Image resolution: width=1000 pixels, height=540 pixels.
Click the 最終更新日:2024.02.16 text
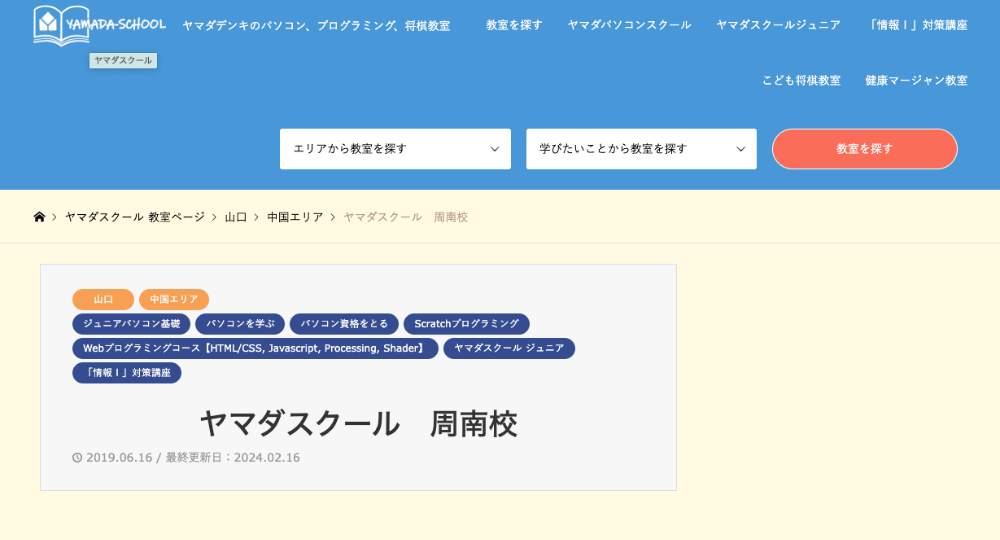point(233,458)
